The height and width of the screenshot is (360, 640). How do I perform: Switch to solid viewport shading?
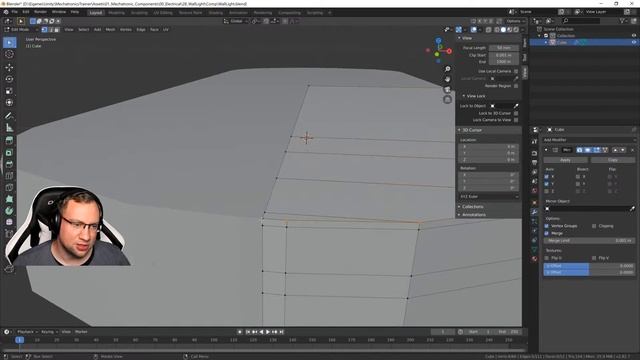tap(503, 30)
